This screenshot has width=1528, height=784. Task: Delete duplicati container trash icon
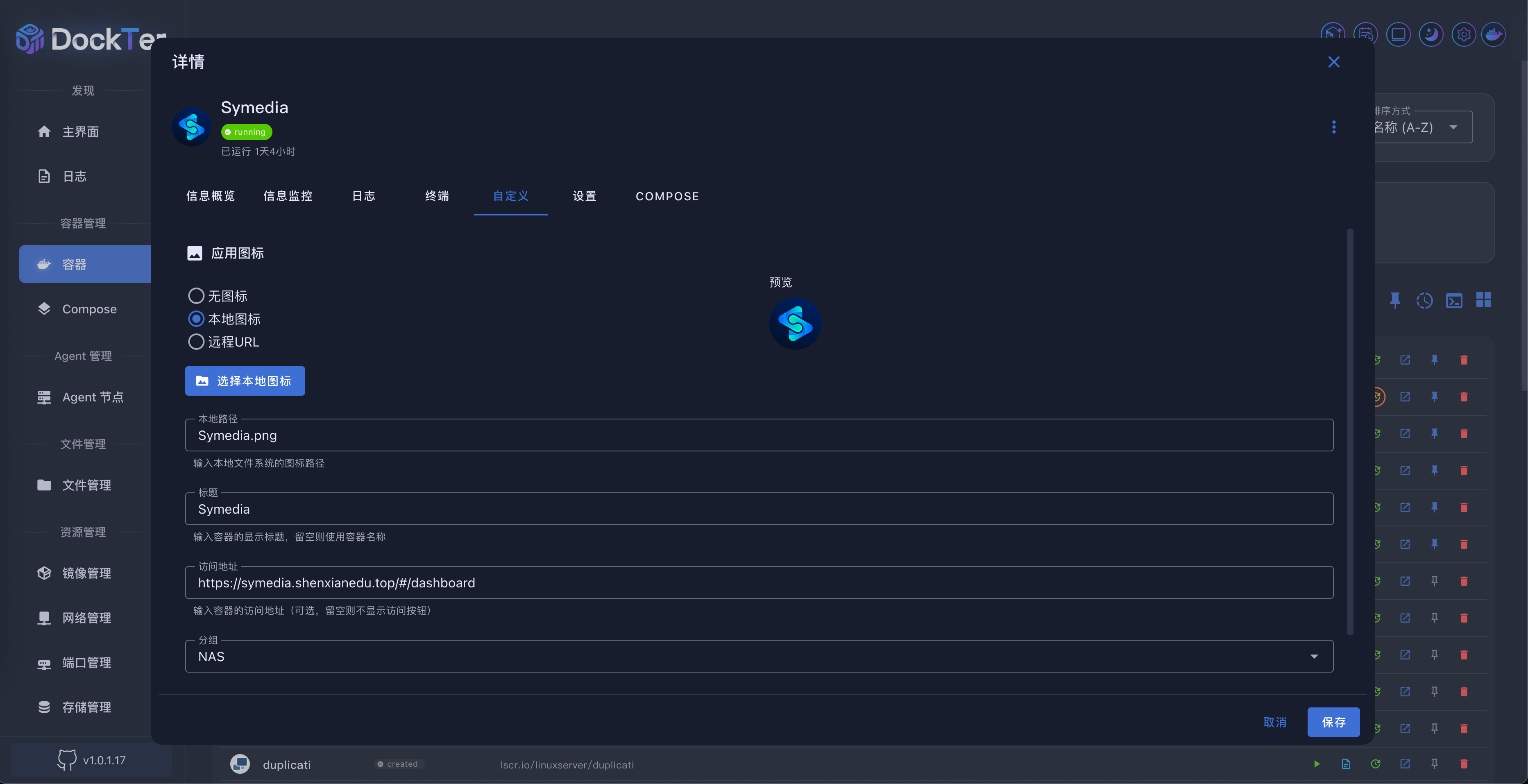tap(1463, 764)
